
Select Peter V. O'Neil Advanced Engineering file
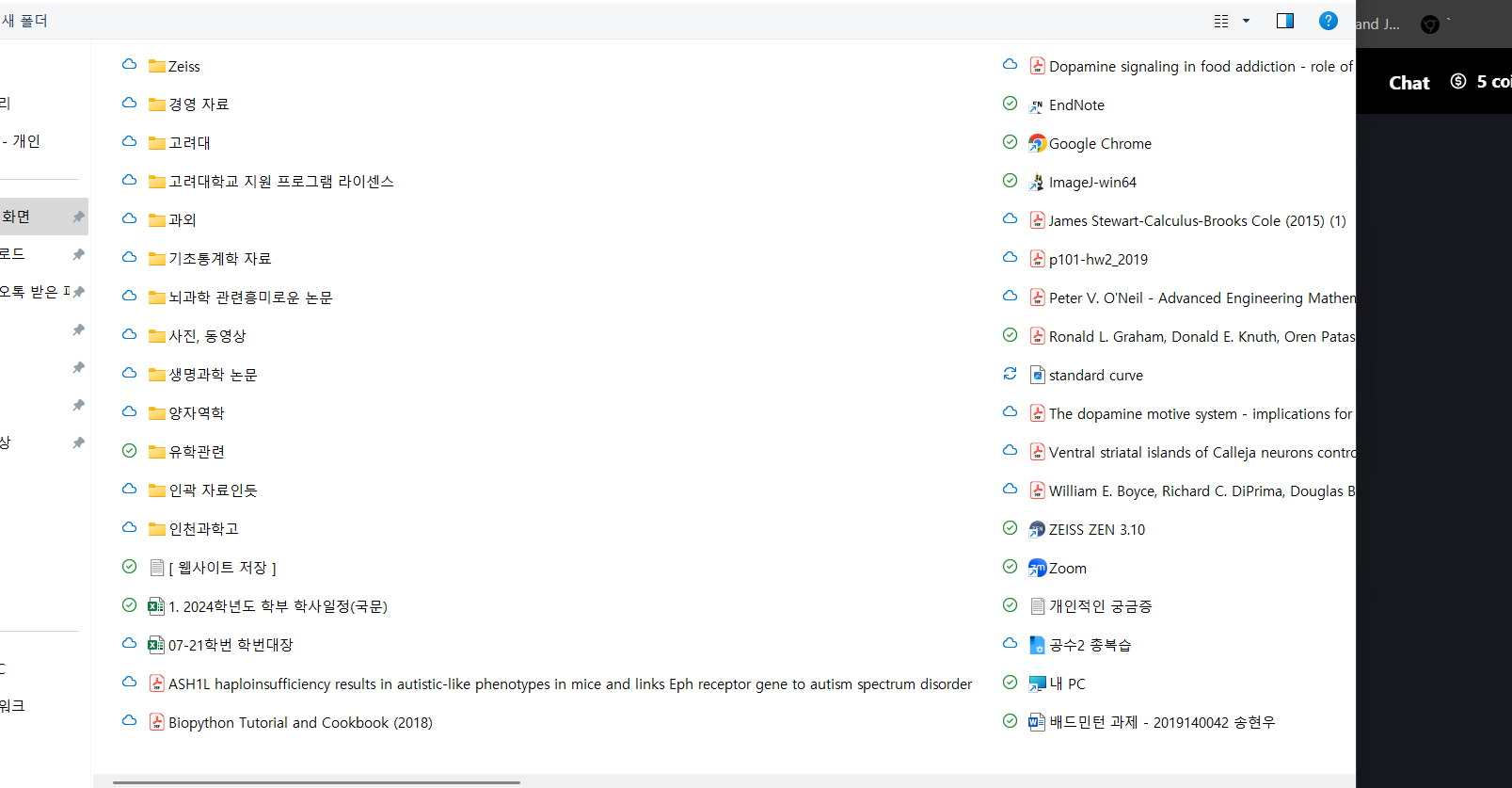pyautogui.click(x=1202, y=298)
